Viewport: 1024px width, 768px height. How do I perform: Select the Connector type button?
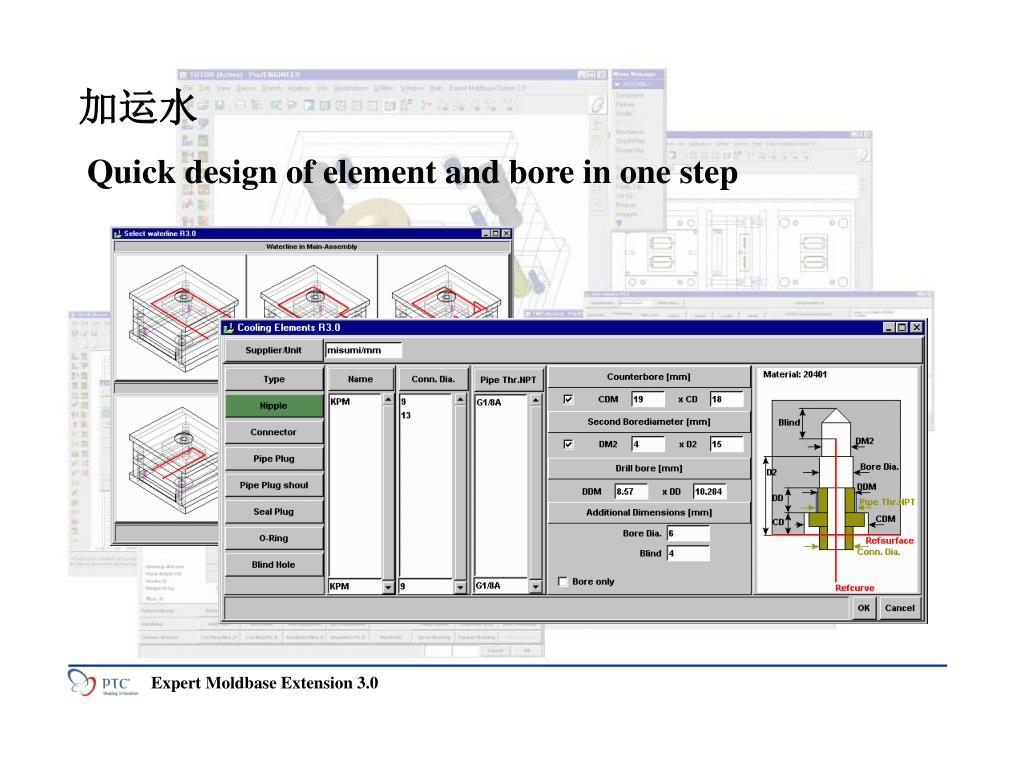pyautogui.click(x=274, y=432)
